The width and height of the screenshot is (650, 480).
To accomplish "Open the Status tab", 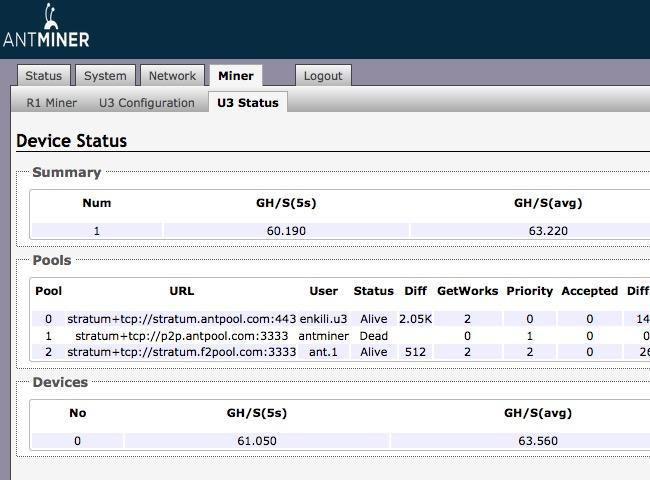I will (x=44, y=75).
